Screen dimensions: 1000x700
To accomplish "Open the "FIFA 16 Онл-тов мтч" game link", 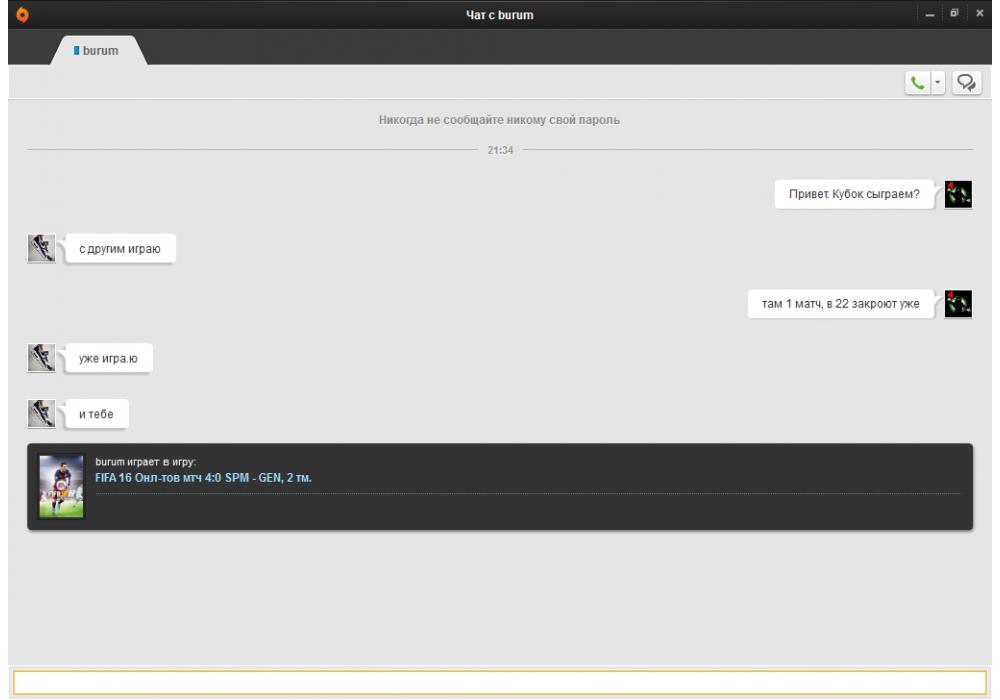I will pyautogui.click(x=203, y=478).
